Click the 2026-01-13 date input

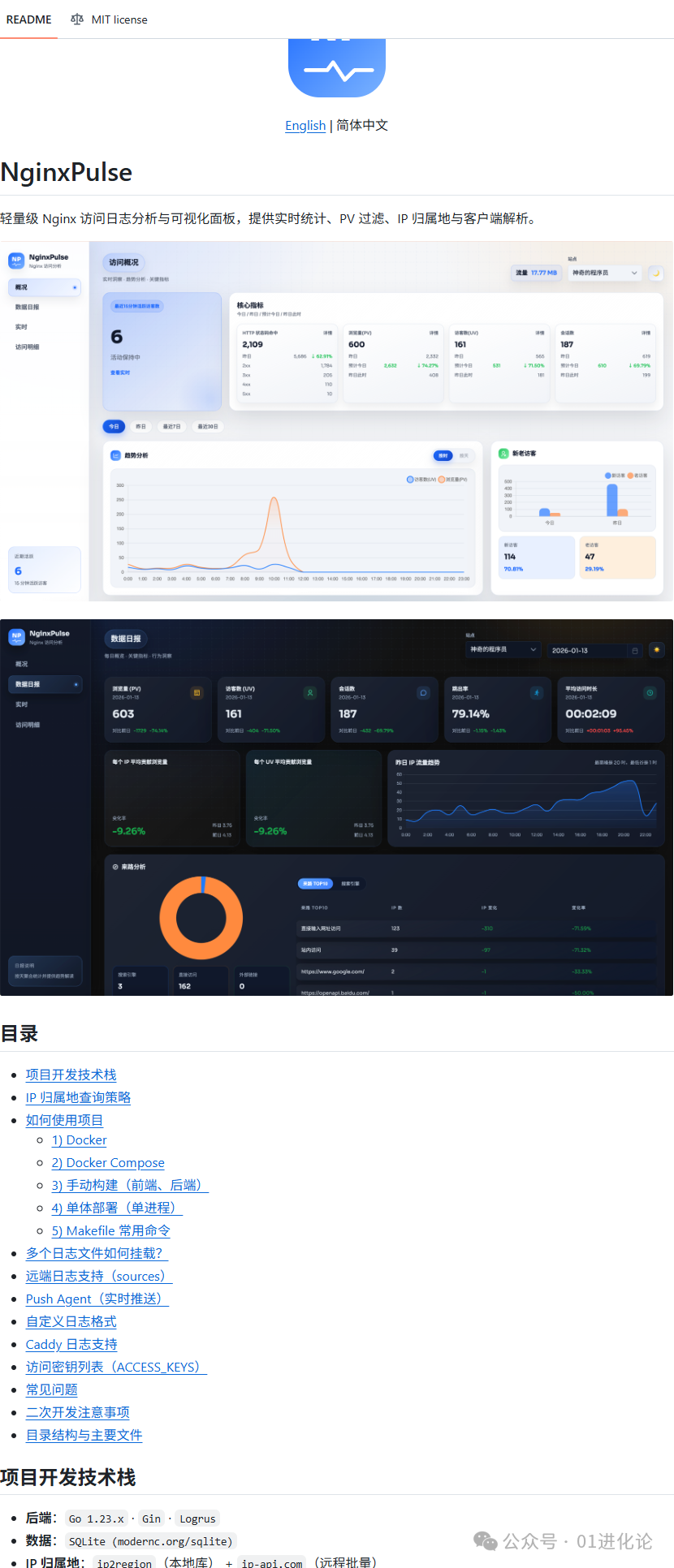point(595,650)
